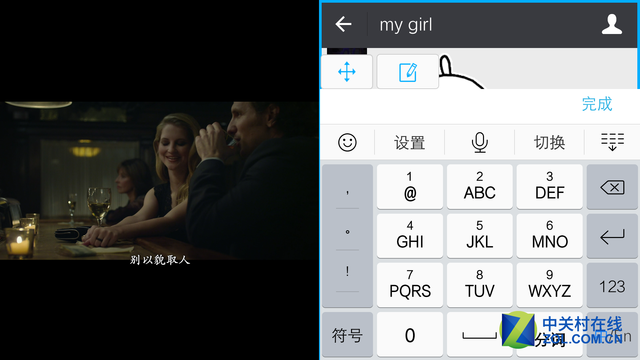
Task: Tap the Chinese period 。 key
Action: tap(347, 232)
